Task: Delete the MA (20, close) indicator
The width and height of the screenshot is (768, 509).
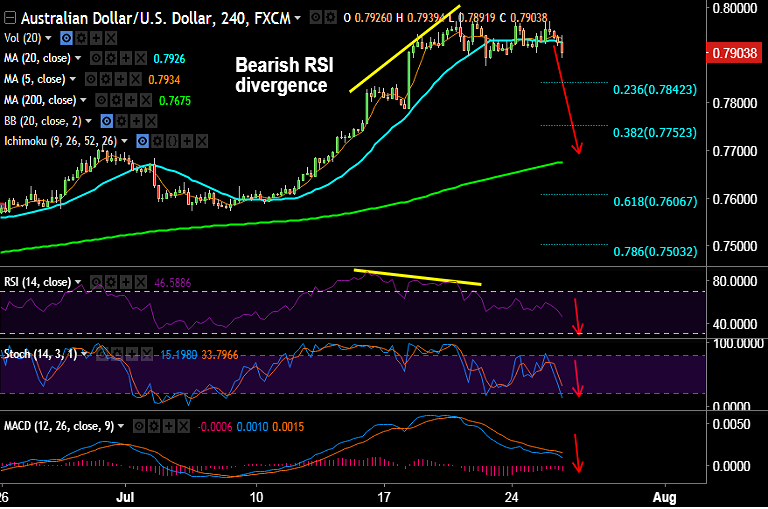Action: tap(141, 58)
